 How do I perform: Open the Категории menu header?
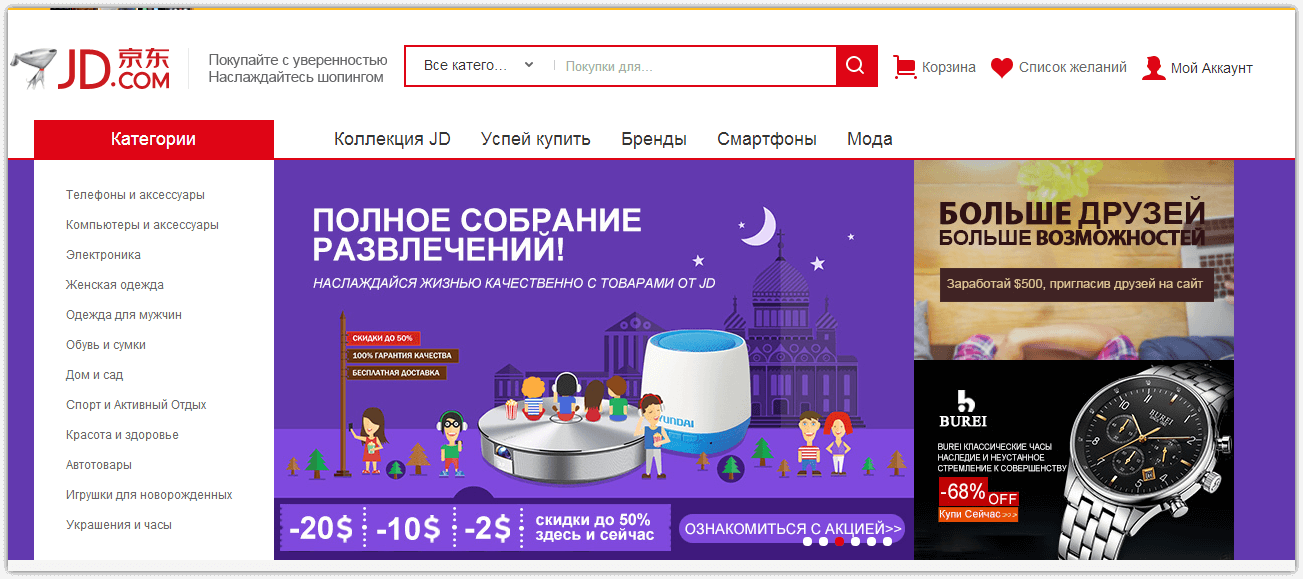[154, 139]
